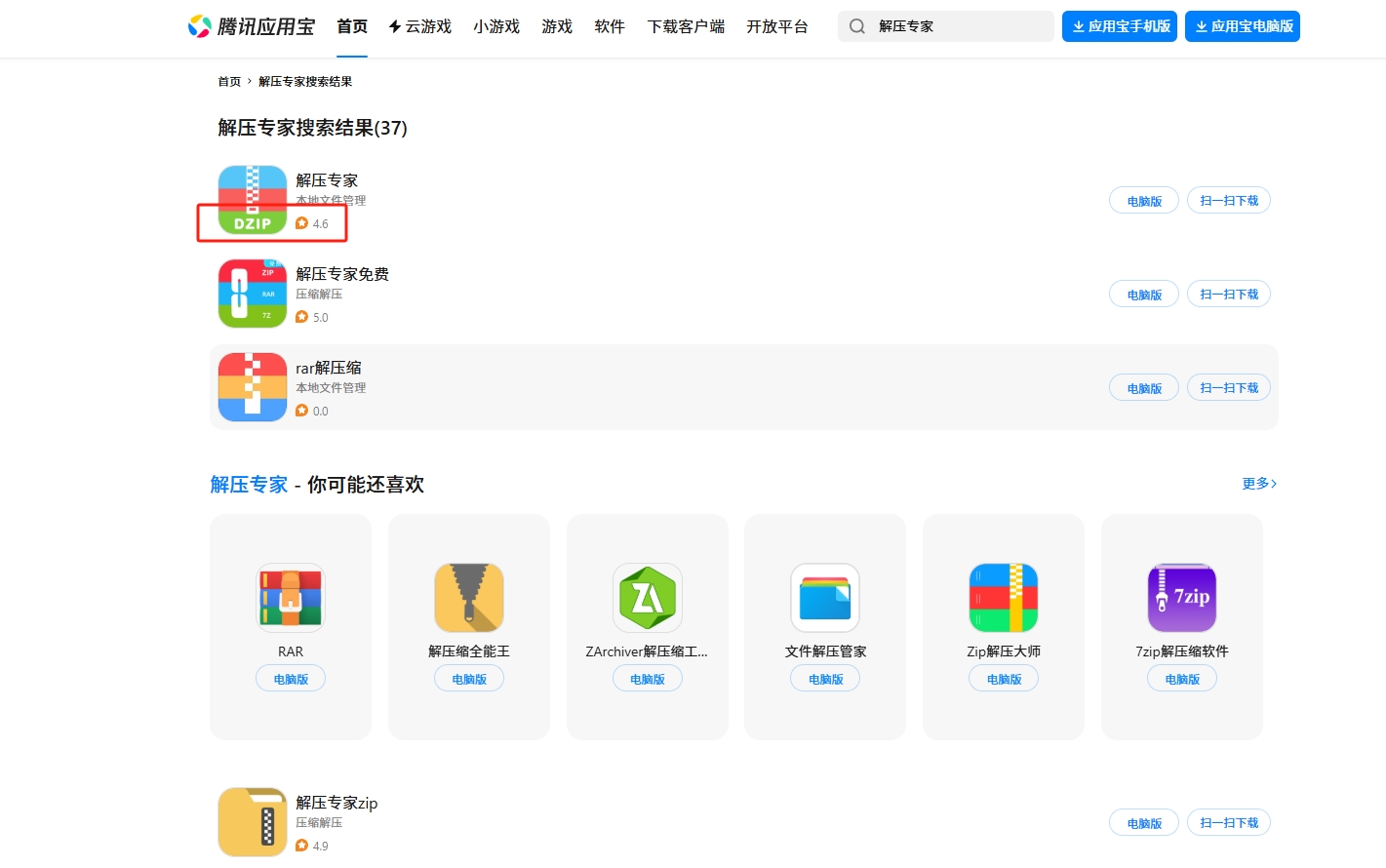Screen dimensions: 1386x868
Task: Click rating star icon of 解压专家免费
Action: pos(301,317)
